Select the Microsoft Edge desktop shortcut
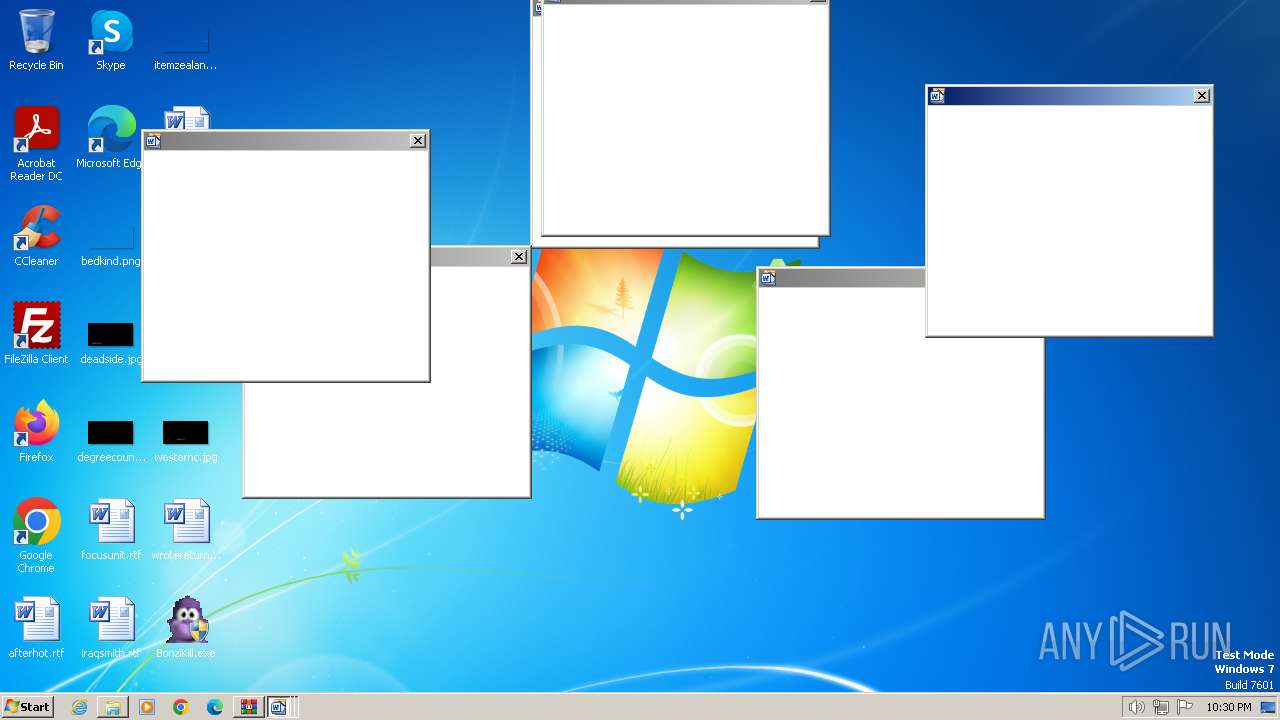The width and height of the screenshot is (1280, 720). click(110, 138)
